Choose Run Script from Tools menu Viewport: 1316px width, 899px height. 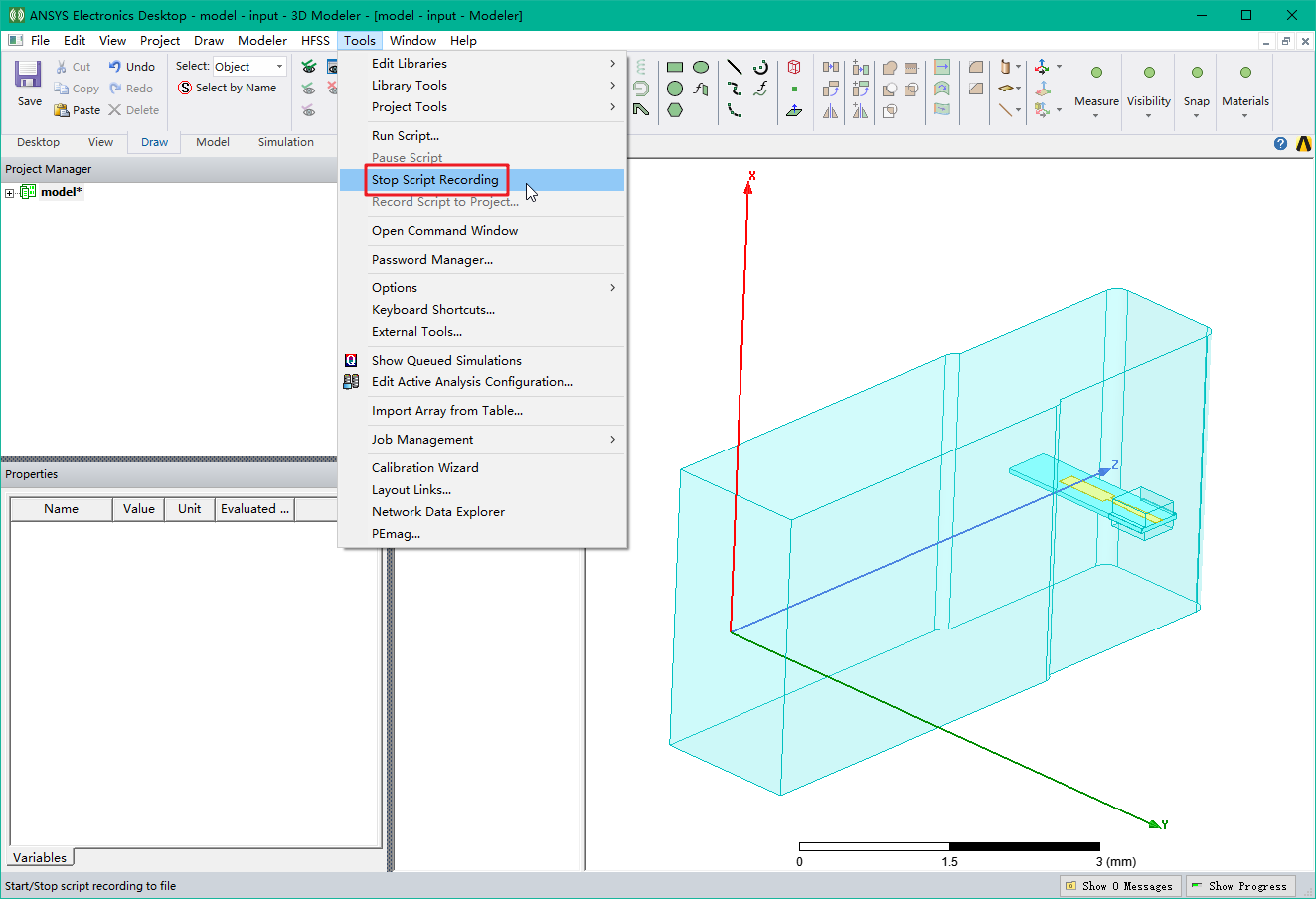pos(482,136)
